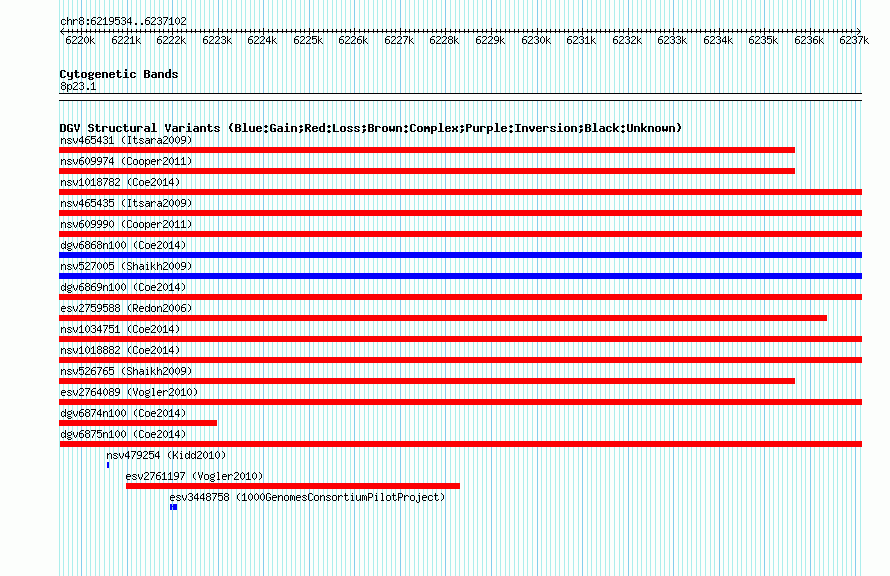Click the ruler's left arrow end
This screenshot has width=890, height=576.
point(62,31)
